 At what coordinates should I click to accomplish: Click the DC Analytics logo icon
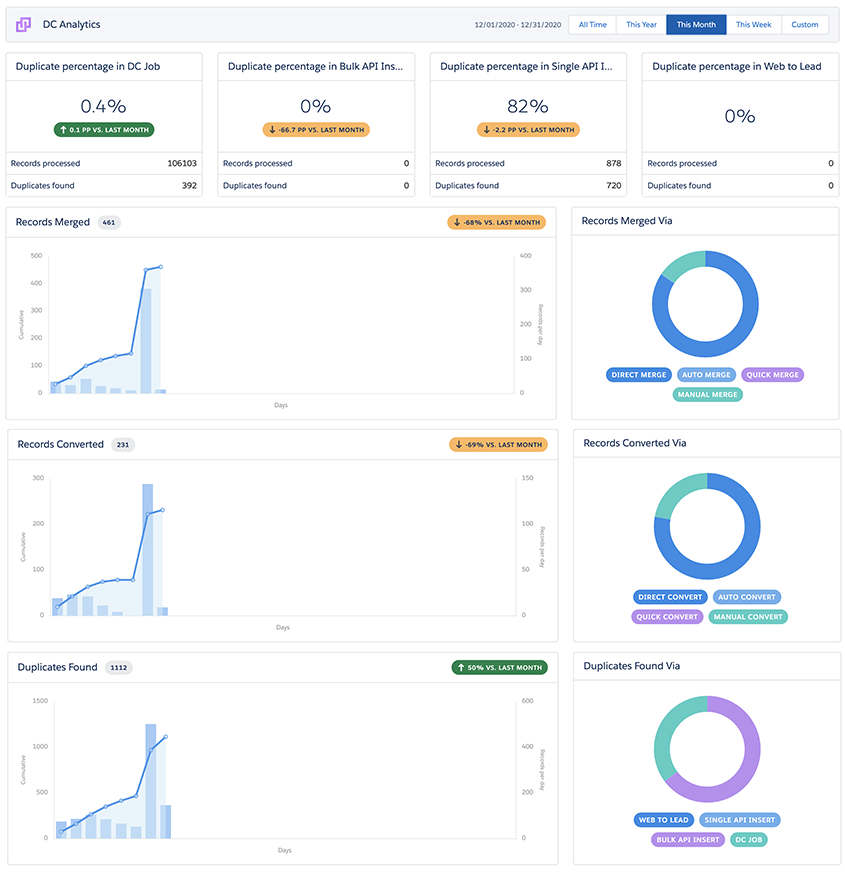tap(23, 24)
